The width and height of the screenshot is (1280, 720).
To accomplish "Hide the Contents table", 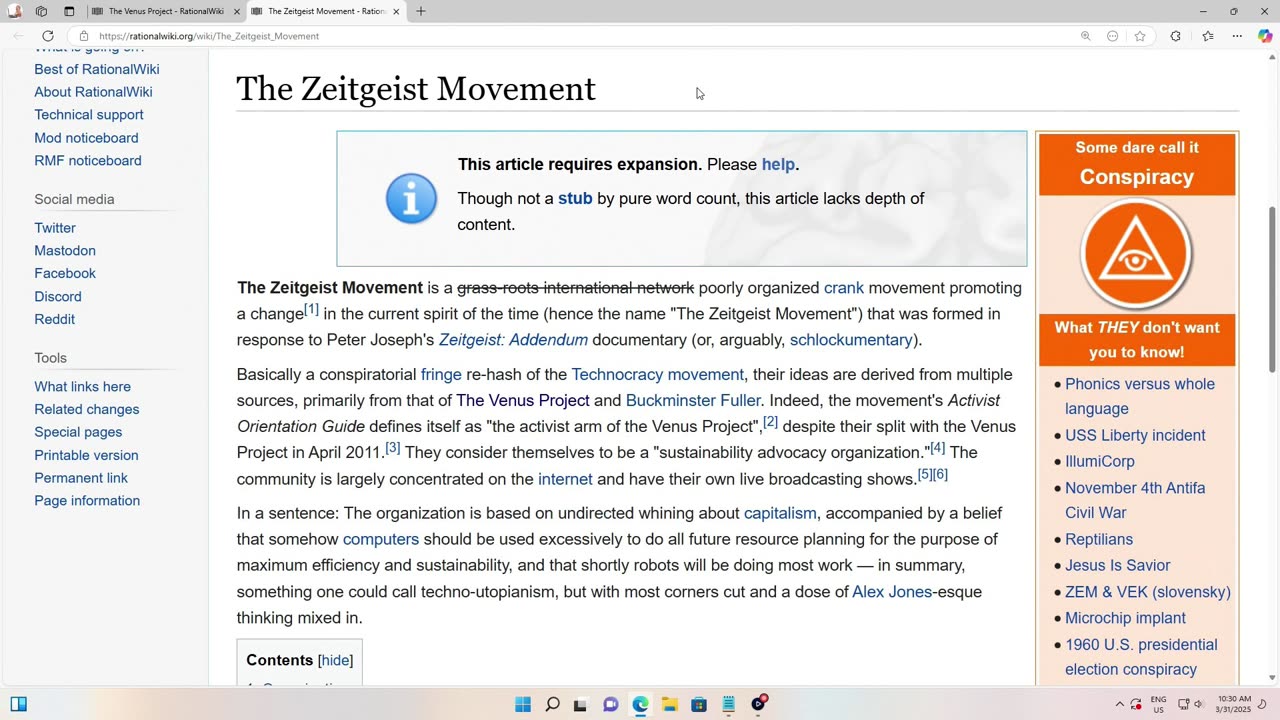I will click(335, 661).
